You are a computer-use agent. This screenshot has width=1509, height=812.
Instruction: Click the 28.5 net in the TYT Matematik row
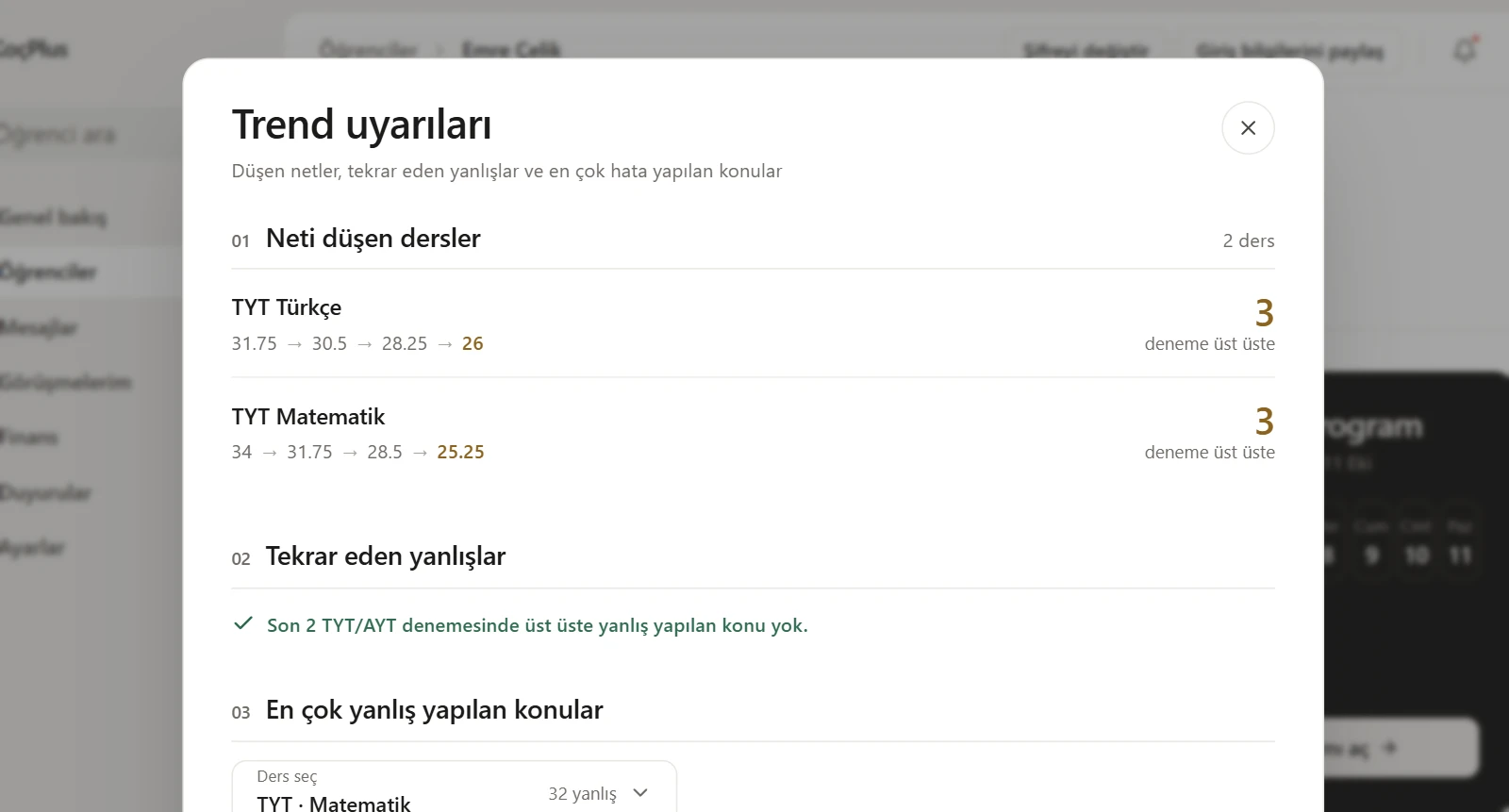(385, 453)
